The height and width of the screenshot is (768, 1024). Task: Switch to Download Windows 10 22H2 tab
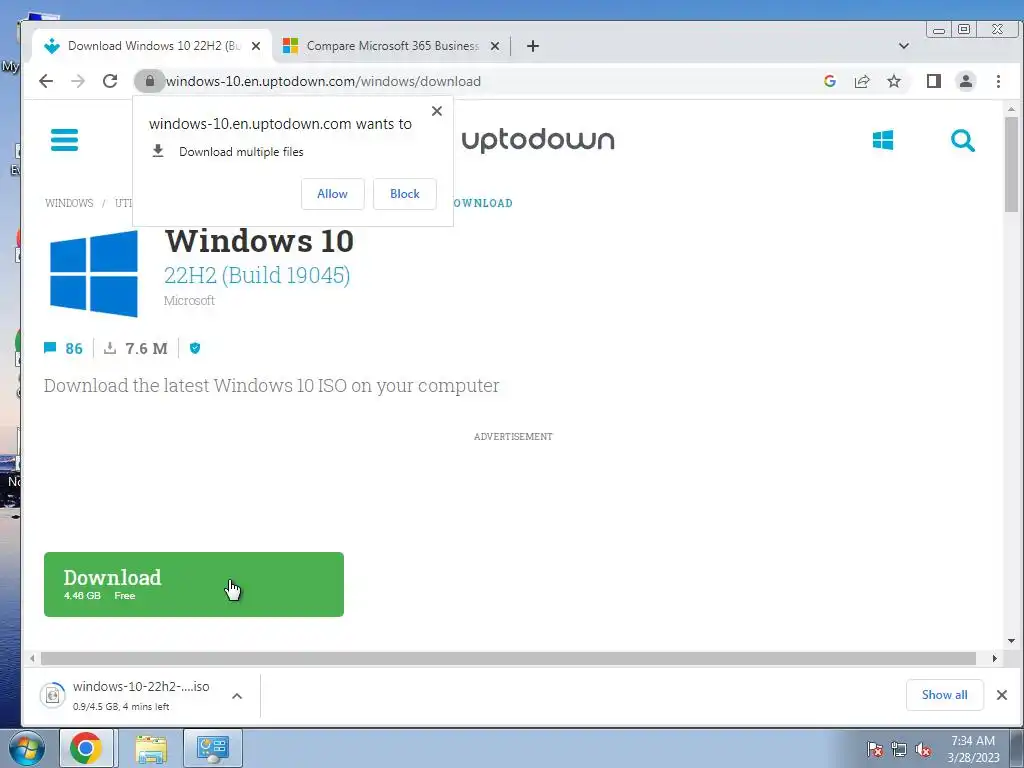[153, 46]
